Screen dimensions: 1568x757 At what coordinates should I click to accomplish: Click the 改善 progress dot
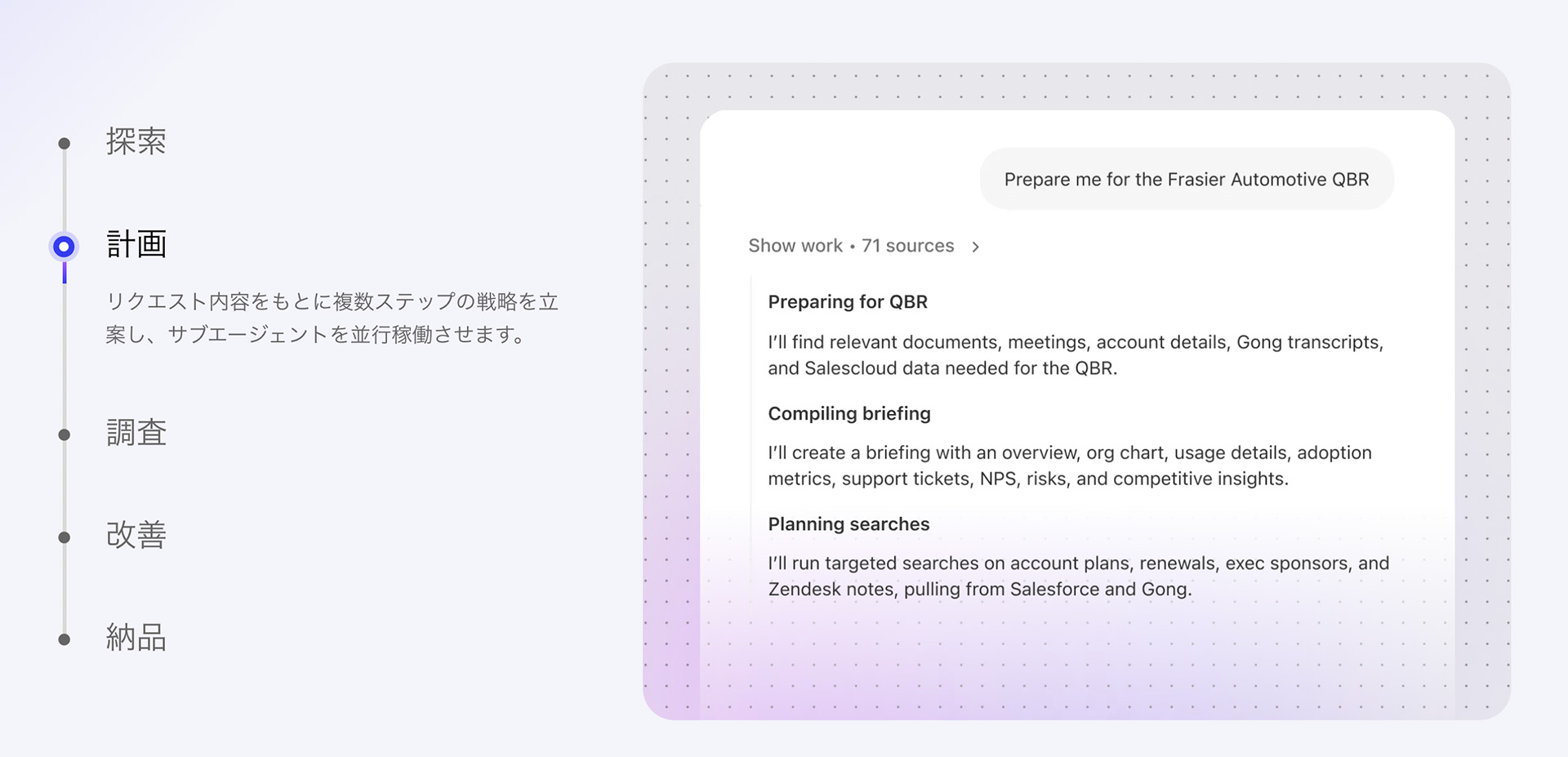pyautogui.click(x=64, y=537)
